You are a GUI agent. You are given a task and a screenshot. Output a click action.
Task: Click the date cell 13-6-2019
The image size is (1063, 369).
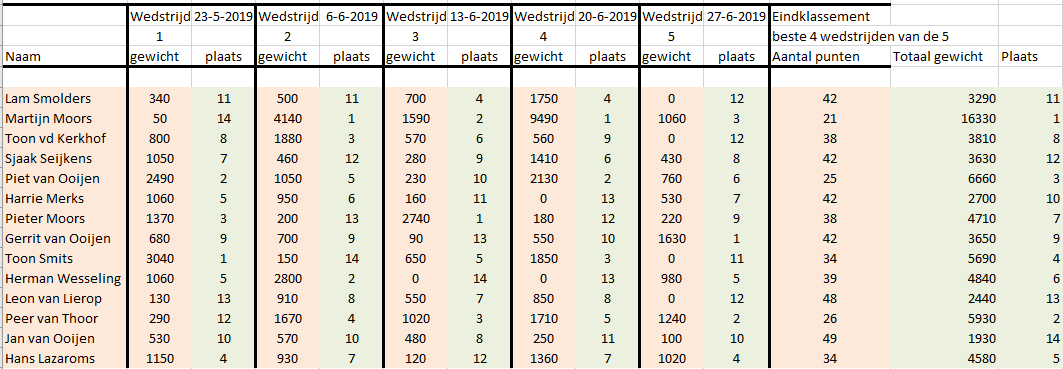point(479,15)
